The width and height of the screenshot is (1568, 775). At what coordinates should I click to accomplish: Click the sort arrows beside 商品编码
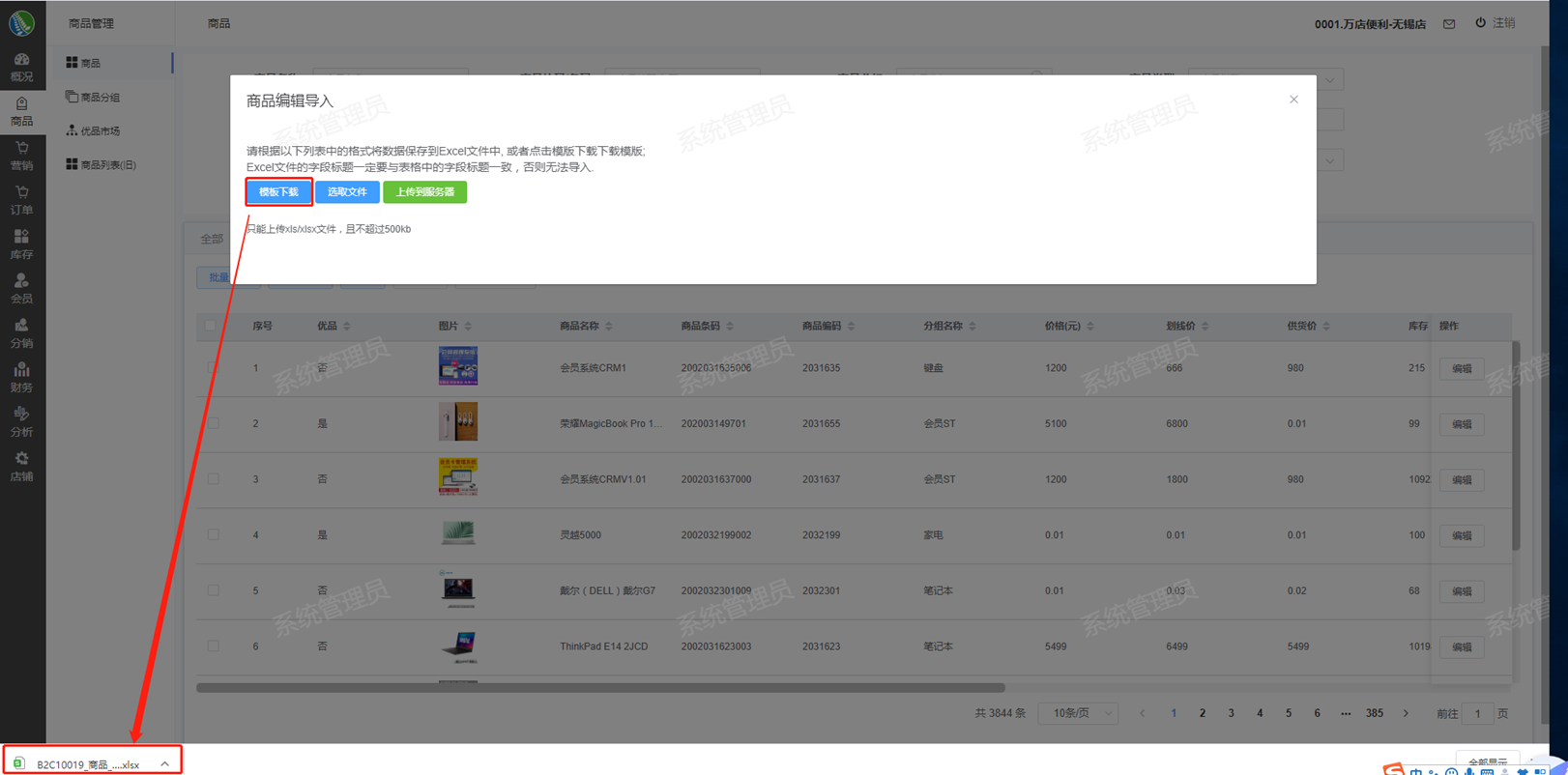pos(851,327)
